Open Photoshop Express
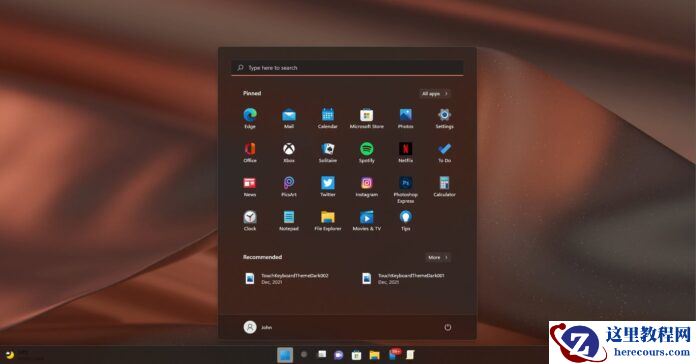The image size is (696, 364). (x=405, y=189)
